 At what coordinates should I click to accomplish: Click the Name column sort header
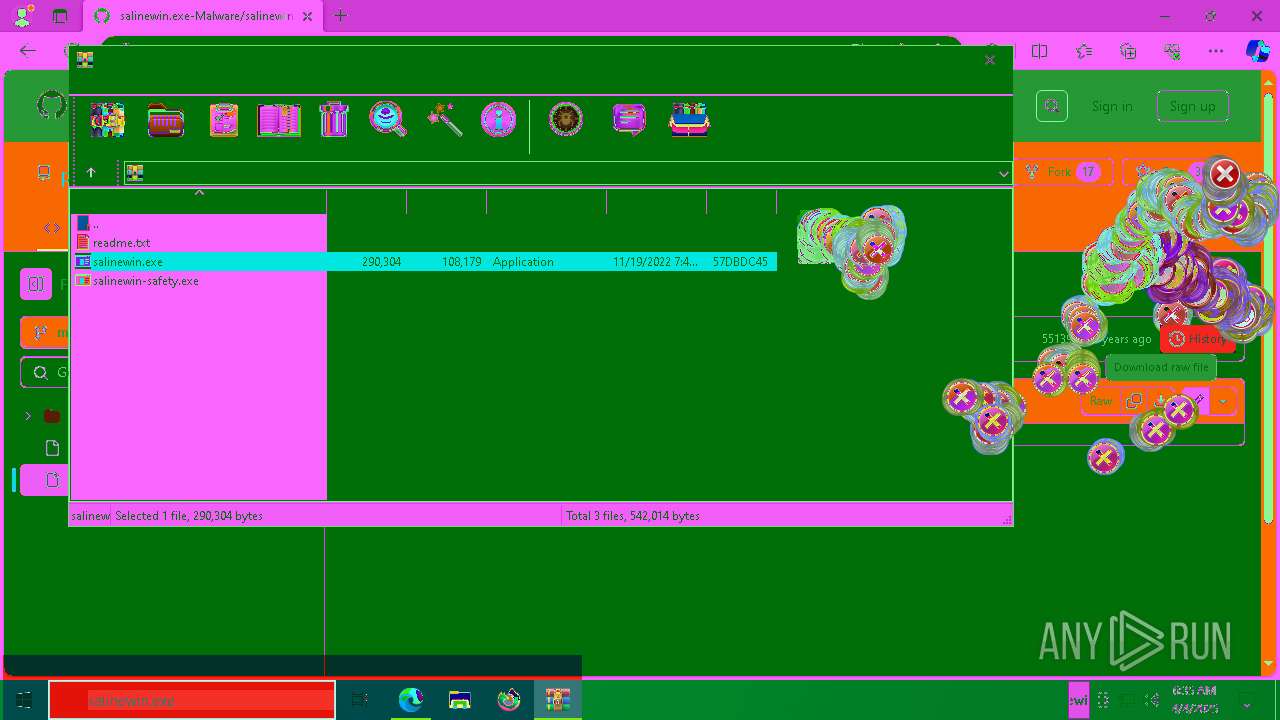coord(198,201)
